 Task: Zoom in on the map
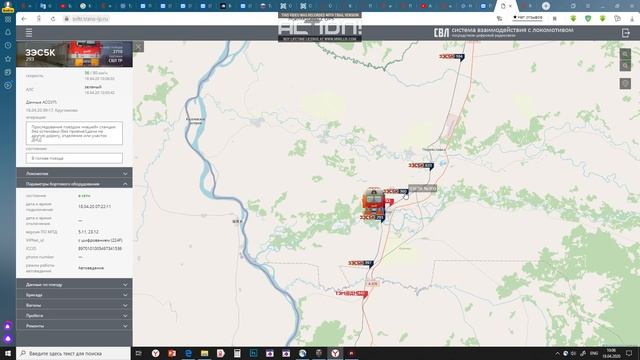tap(625, 54)
